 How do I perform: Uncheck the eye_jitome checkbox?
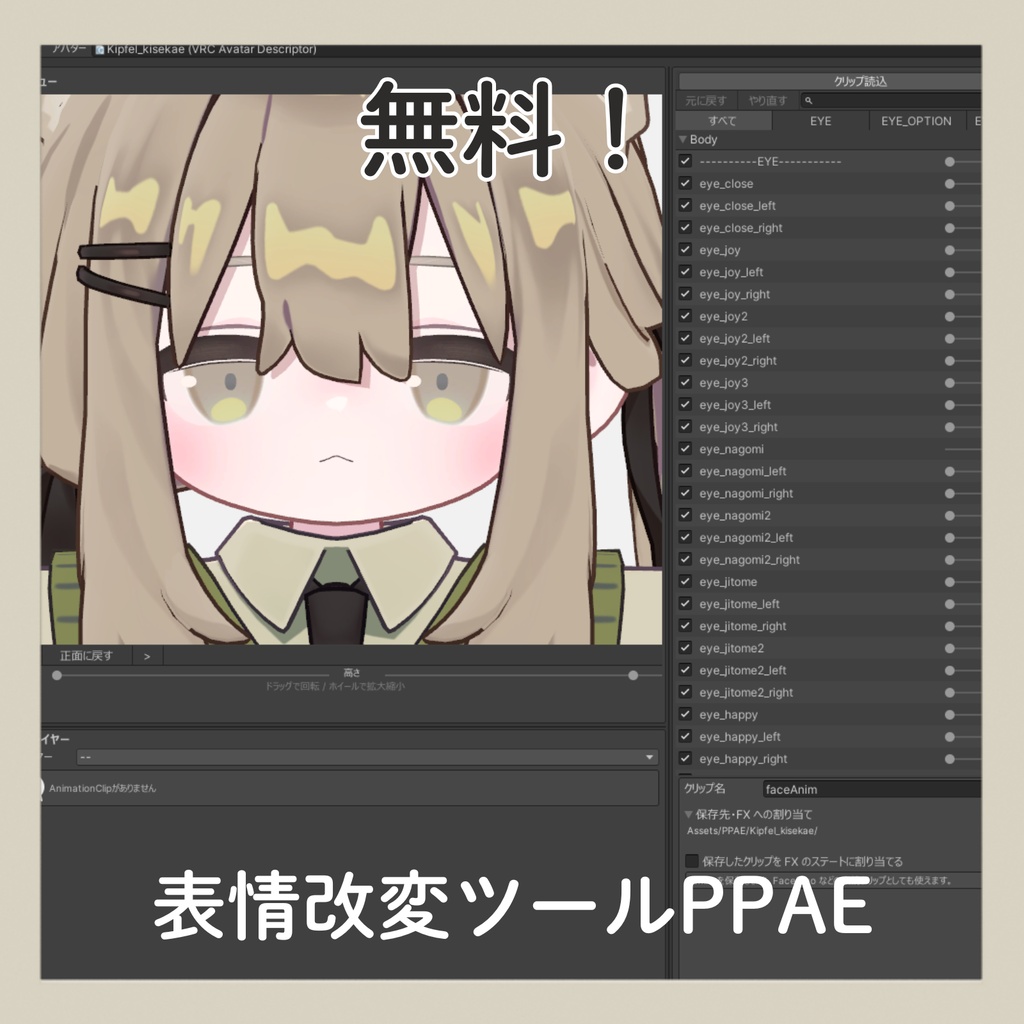pos(685,581)
